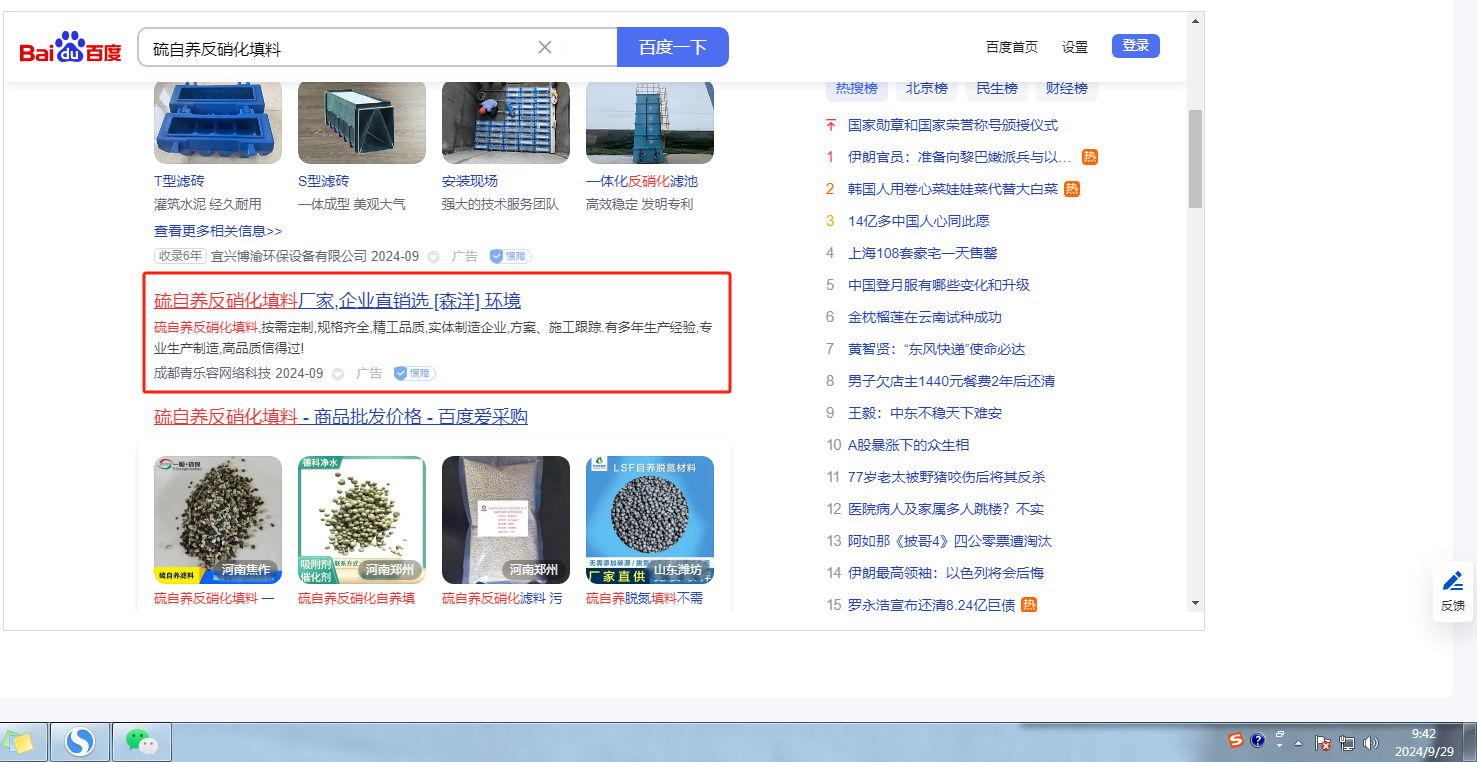Screen dimensions: 1477x762
Task: Open the T型滤砖 product thumbnail
Action: pos(218,122)
